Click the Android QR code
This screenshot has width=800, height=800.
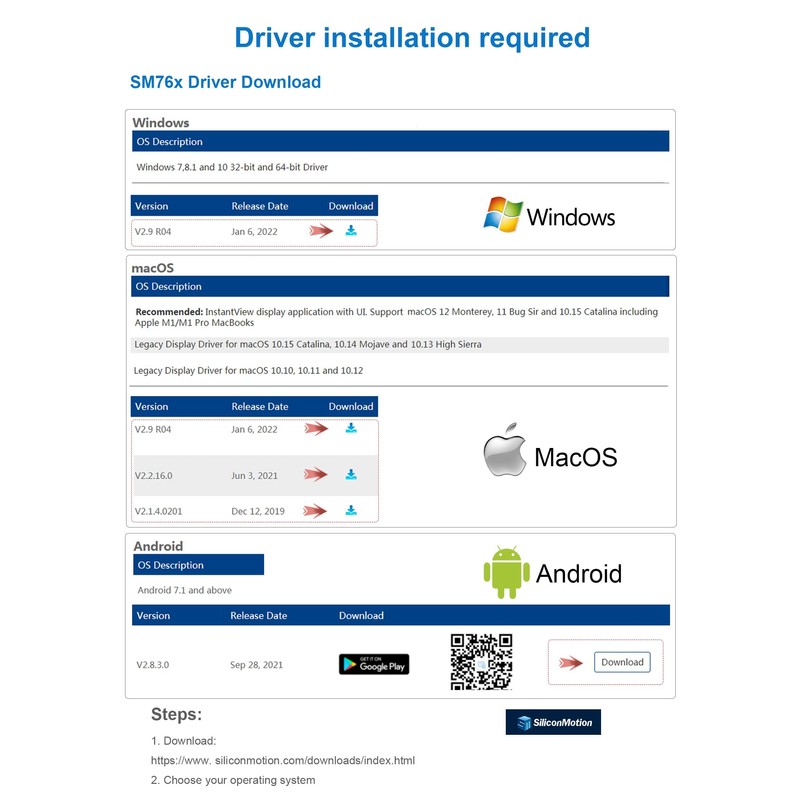click(481, 661)
